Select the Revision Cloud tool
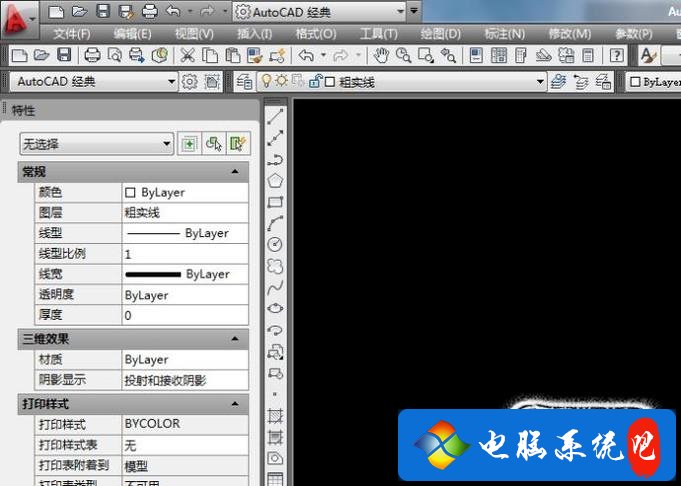The width and height of the screenshot is (681, 486). [x=275, y=266]
